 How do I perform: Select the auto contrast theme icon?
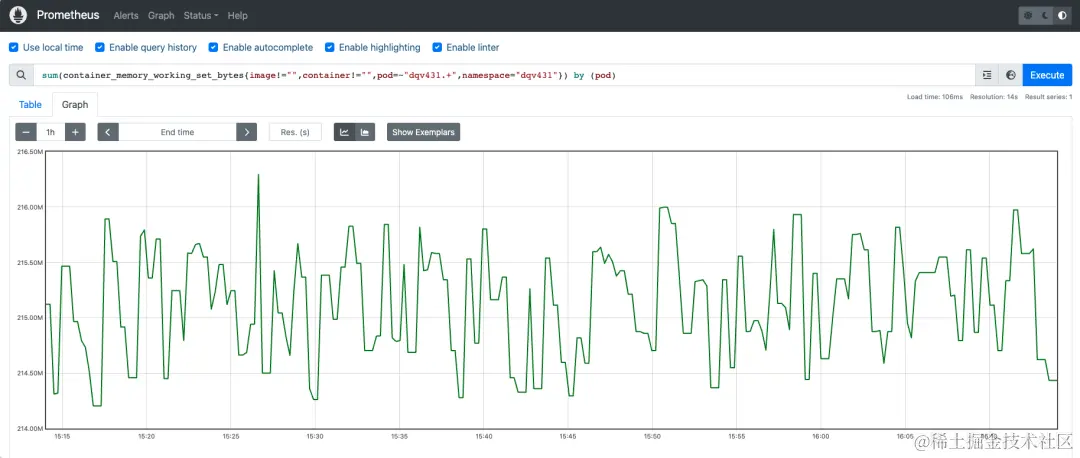pos(1063,15)
